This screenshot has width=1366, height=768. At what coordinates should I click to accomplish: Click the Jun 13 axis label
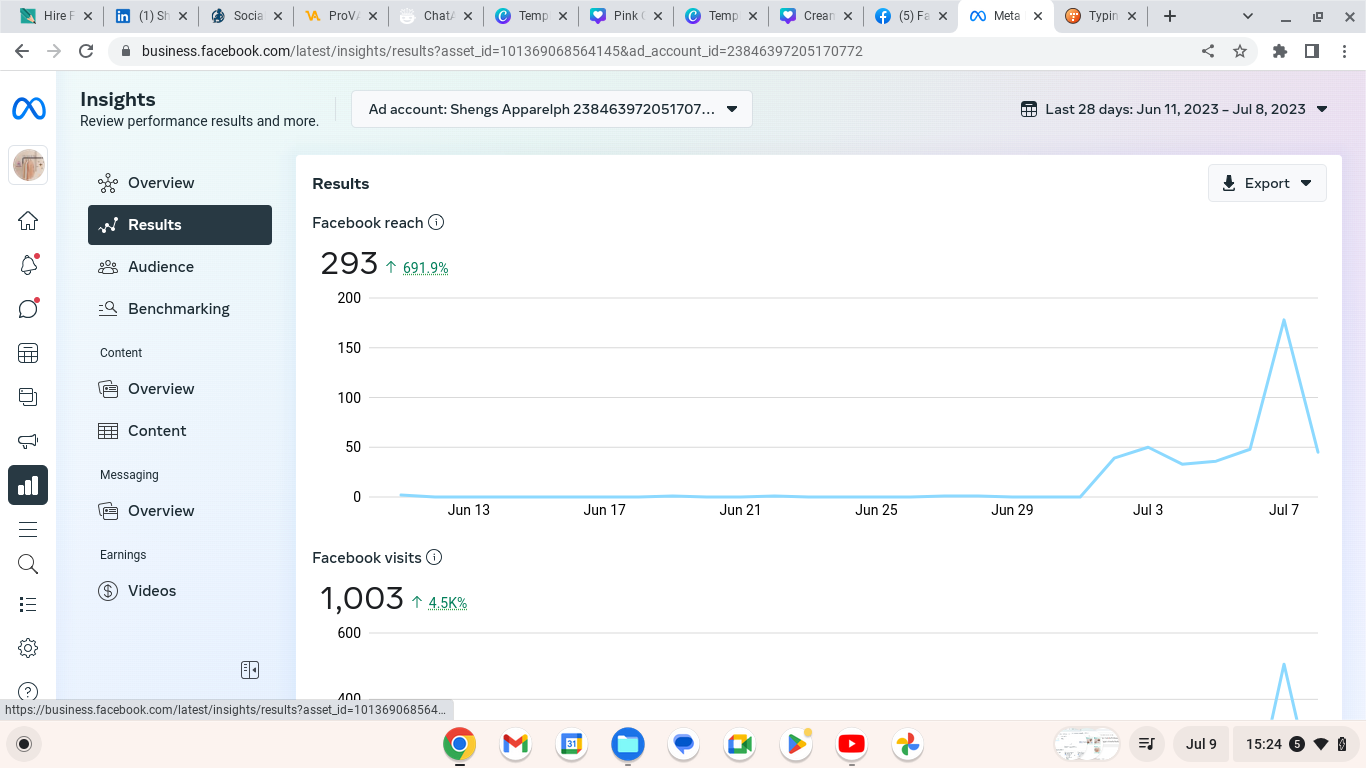click(469, 510)
